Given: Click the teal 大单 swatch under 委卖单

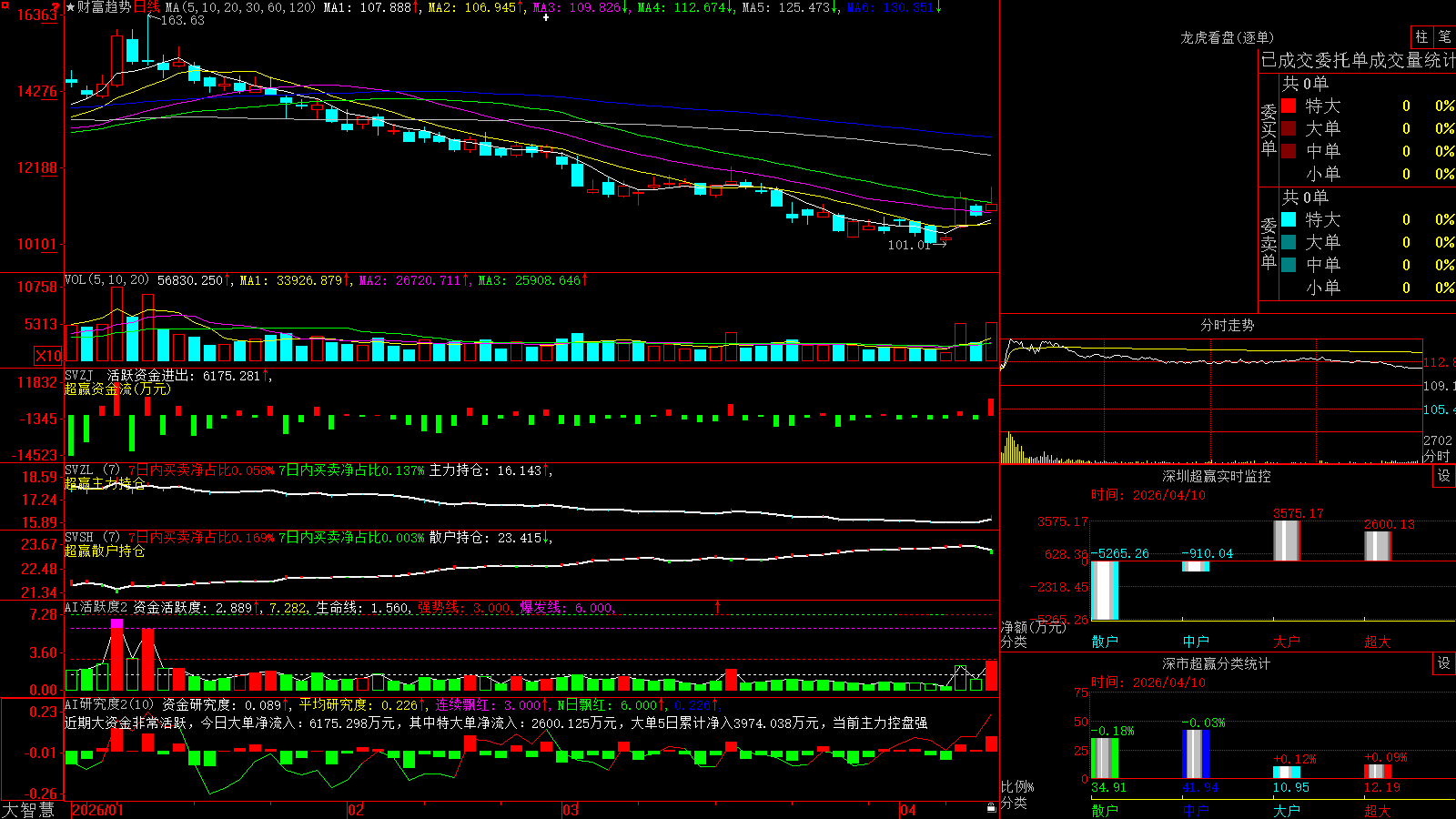Looking at the screenshot, I should point(1289,242).
